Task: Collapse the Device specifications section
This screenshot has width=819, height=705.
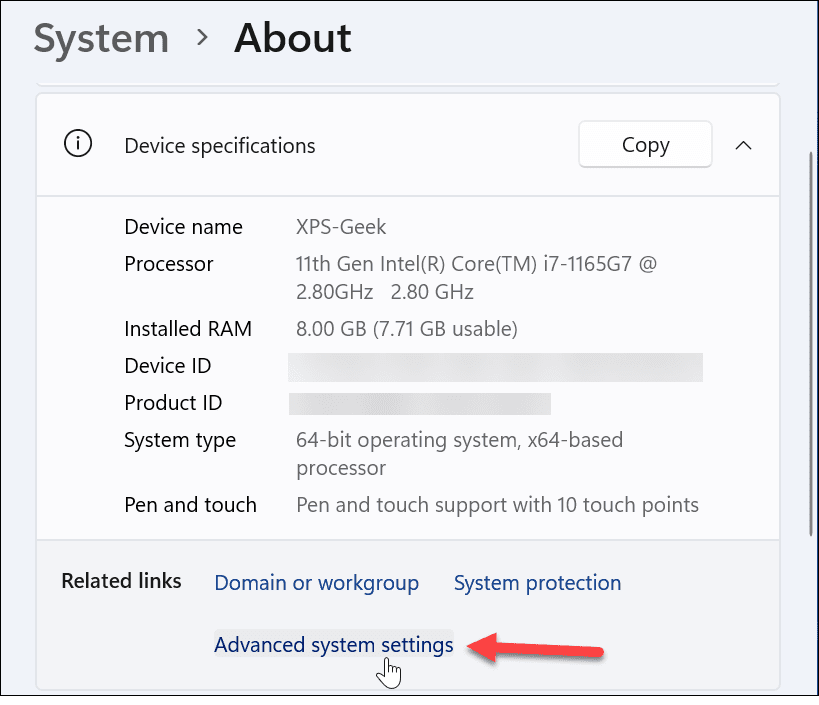Action: [743, 144]
